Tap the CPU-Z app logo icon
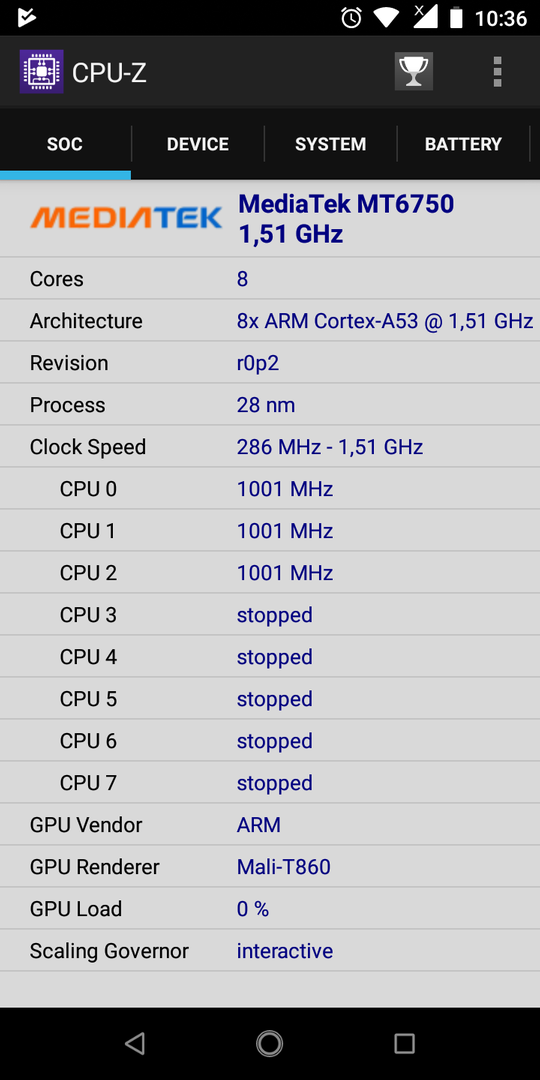The image size is (540, 1080). (41, 72)
